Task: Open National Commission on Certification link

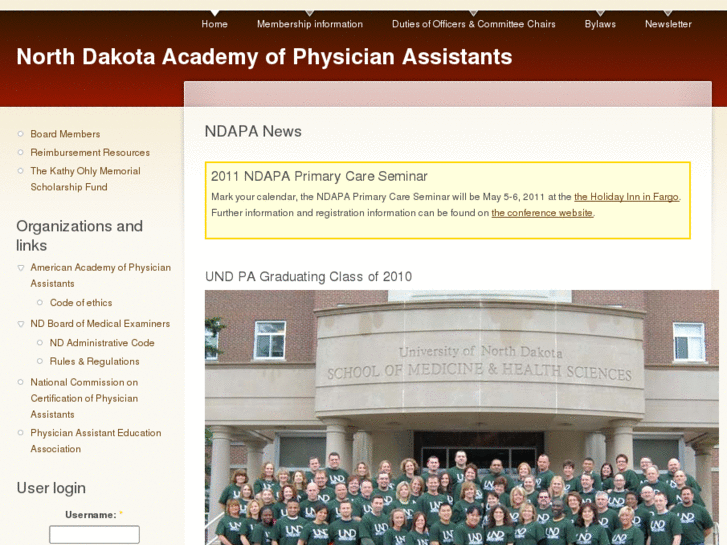Action: click(x=84, y=398)
